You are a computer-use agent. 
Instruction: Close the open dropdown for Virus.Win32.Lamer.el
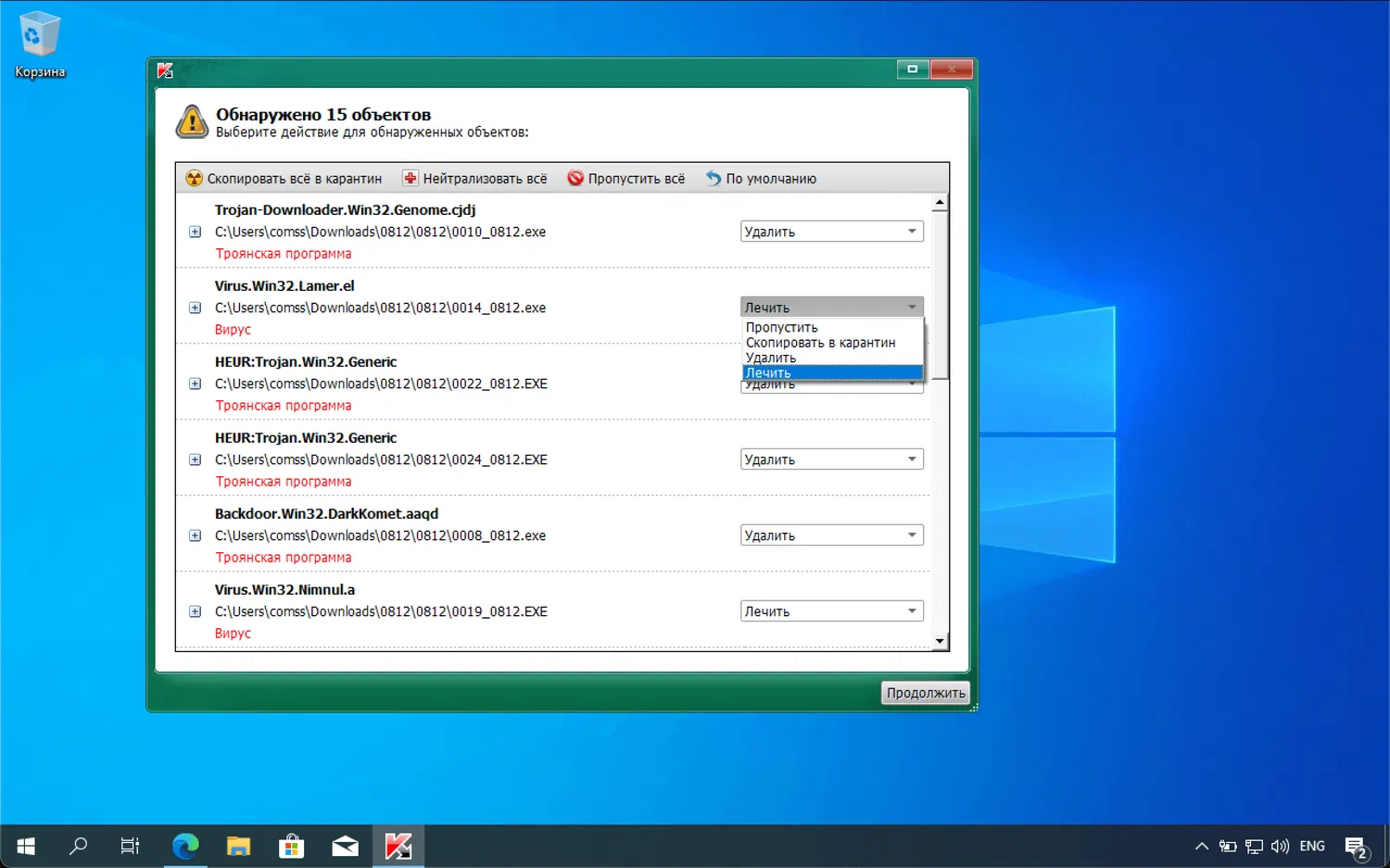pos(832,308)
